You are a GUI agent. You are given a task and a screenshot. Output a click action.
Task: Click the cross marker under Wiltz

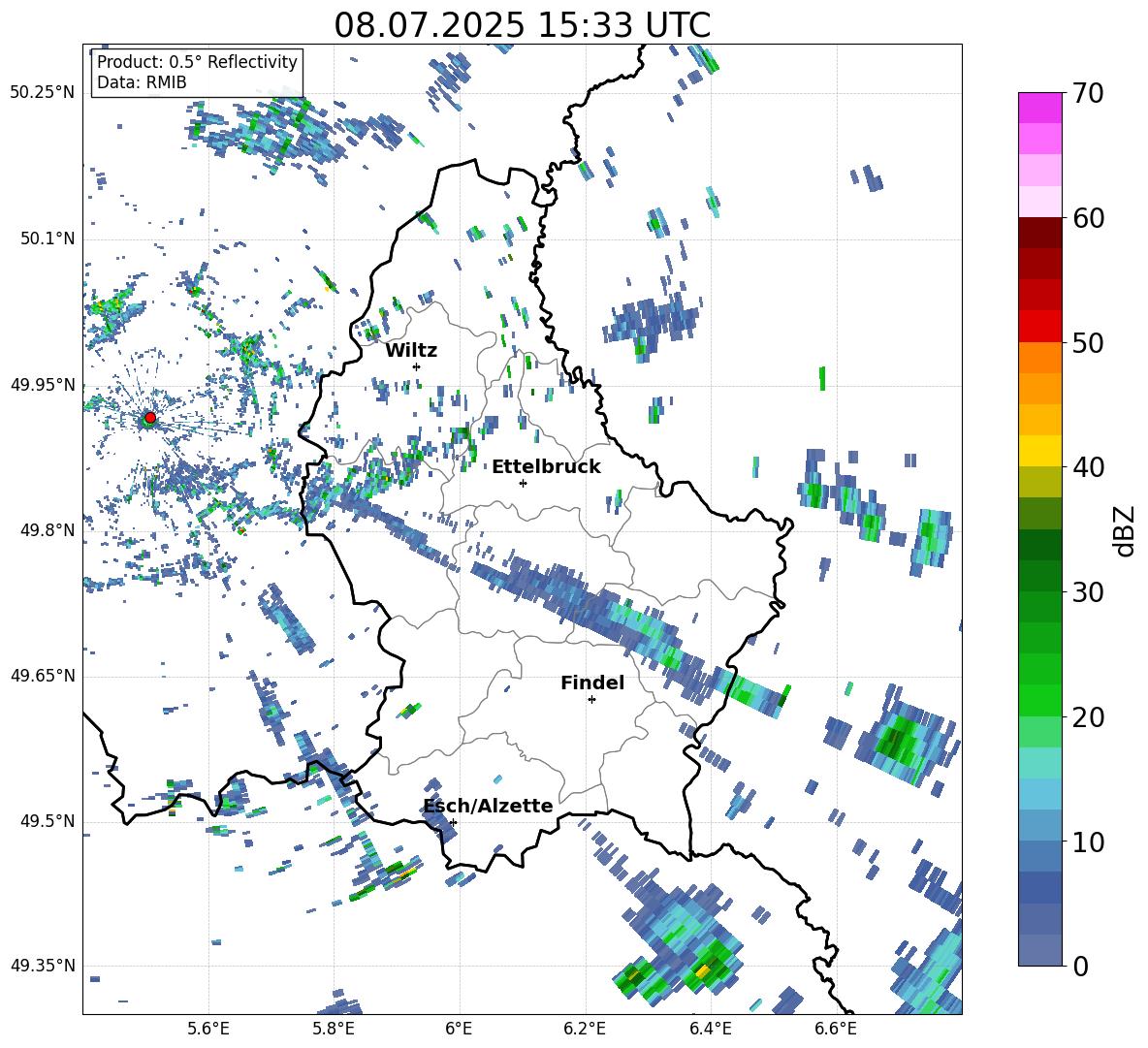[417, 366]
